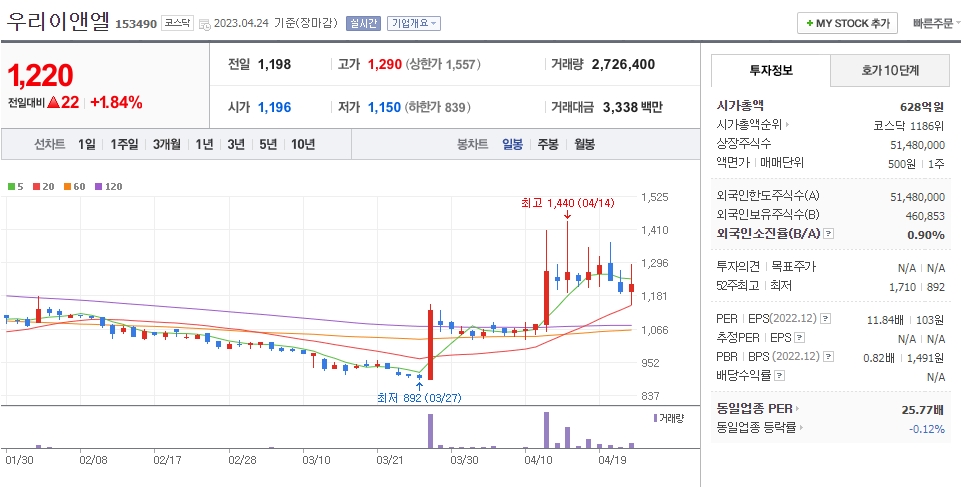Click the 거래대금 value 3,338 백만
This screenshot has height=487, width=974.
point(632,107)
